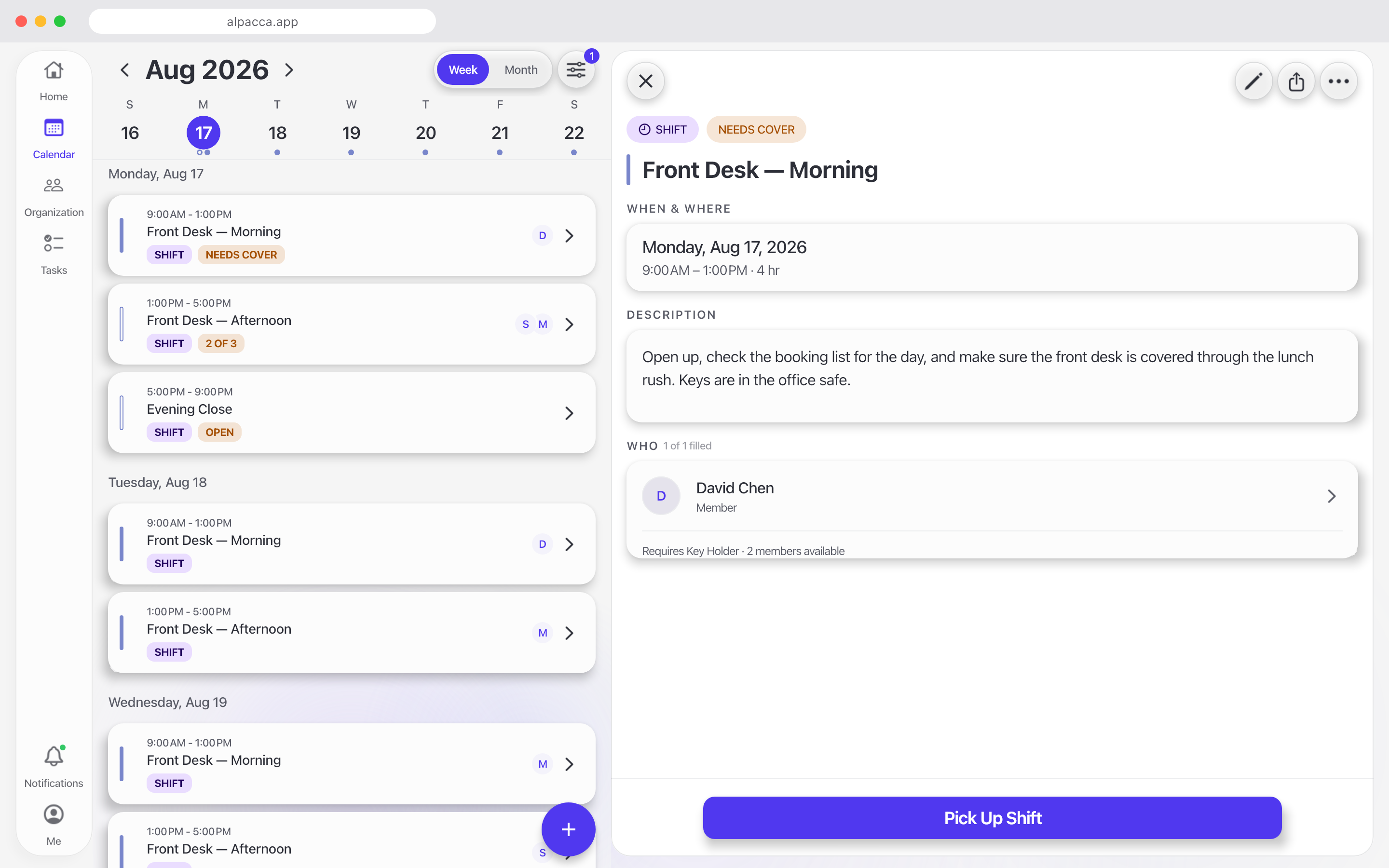This screenshot has height=868, width=1389.
Task: Click the 2 OF 3 badge
Action: pyautogui.click(x=221, y=343)
